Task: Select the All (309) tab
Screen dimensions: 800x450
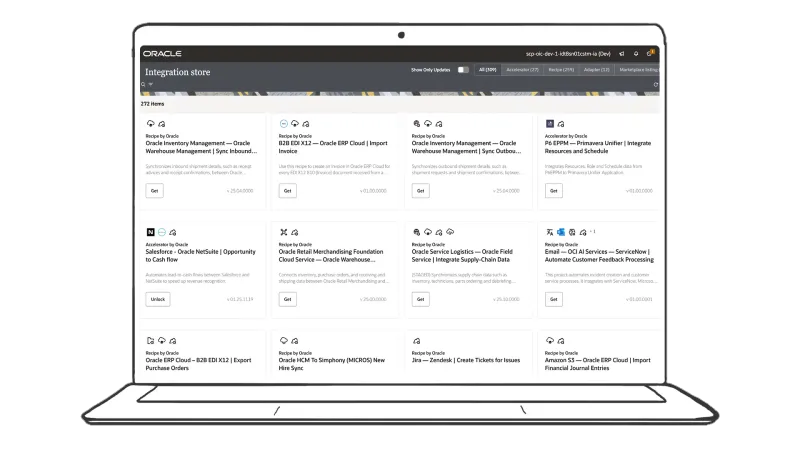Action: [488, 70]
